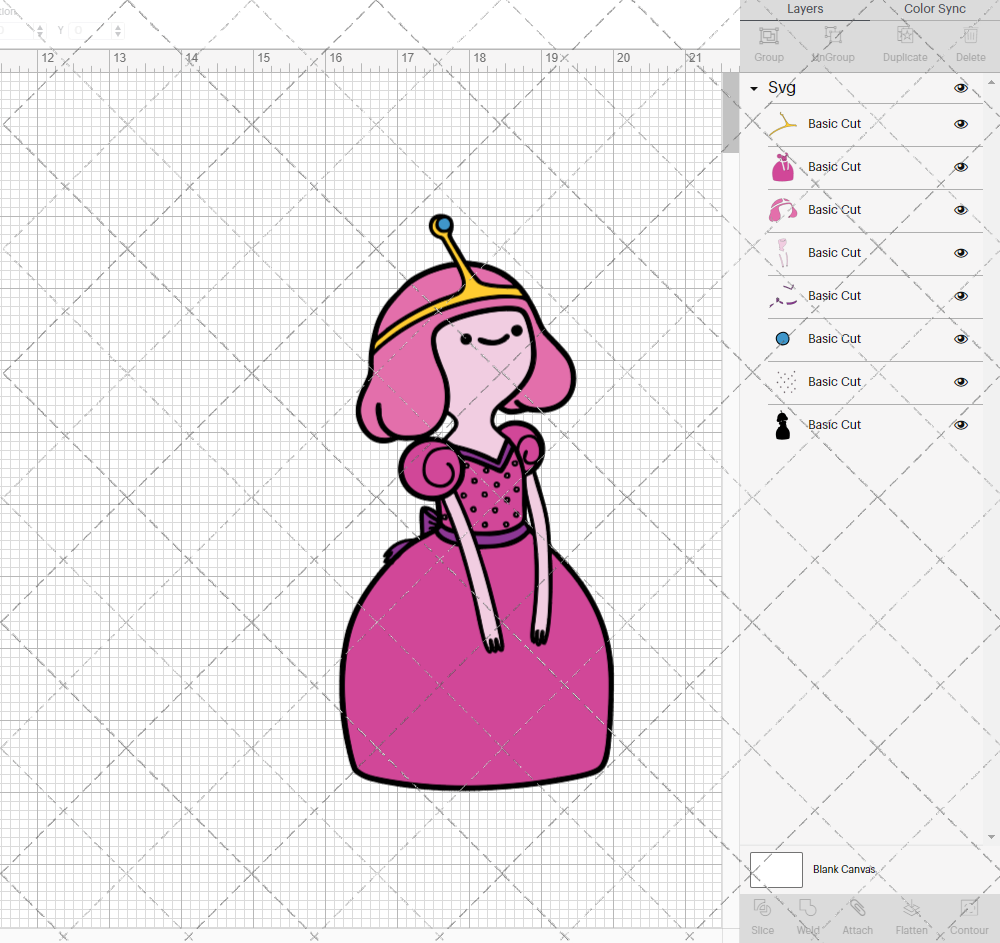
Task: Hide the dotted pattern Basic Cut layer
Action: (x=960, y=382)
